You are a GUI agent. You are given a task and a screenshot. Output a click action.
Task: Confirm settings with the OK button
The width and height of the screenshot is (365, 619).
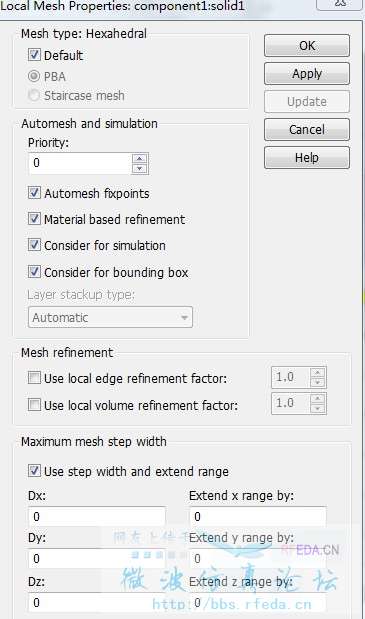(x=307, y=46)
